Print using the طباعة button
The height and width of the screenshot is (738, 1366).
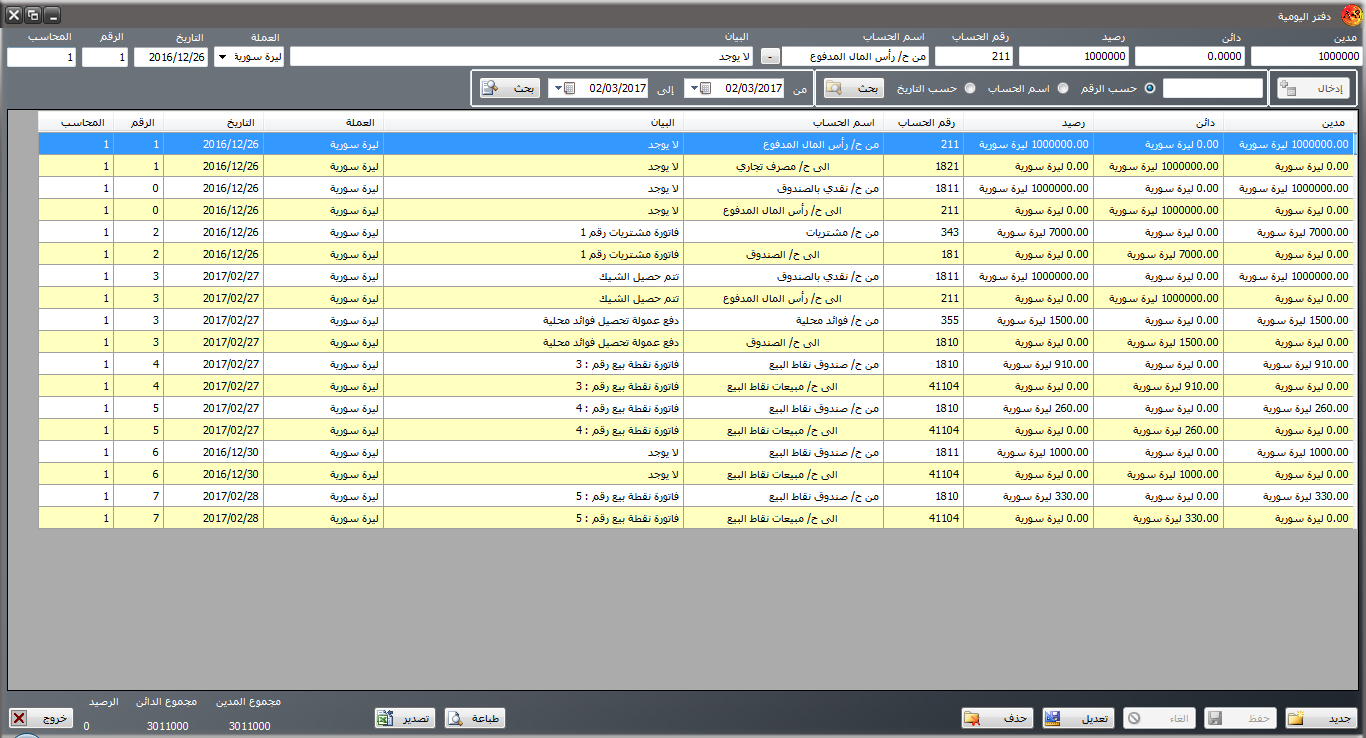[x=475, y=718]
